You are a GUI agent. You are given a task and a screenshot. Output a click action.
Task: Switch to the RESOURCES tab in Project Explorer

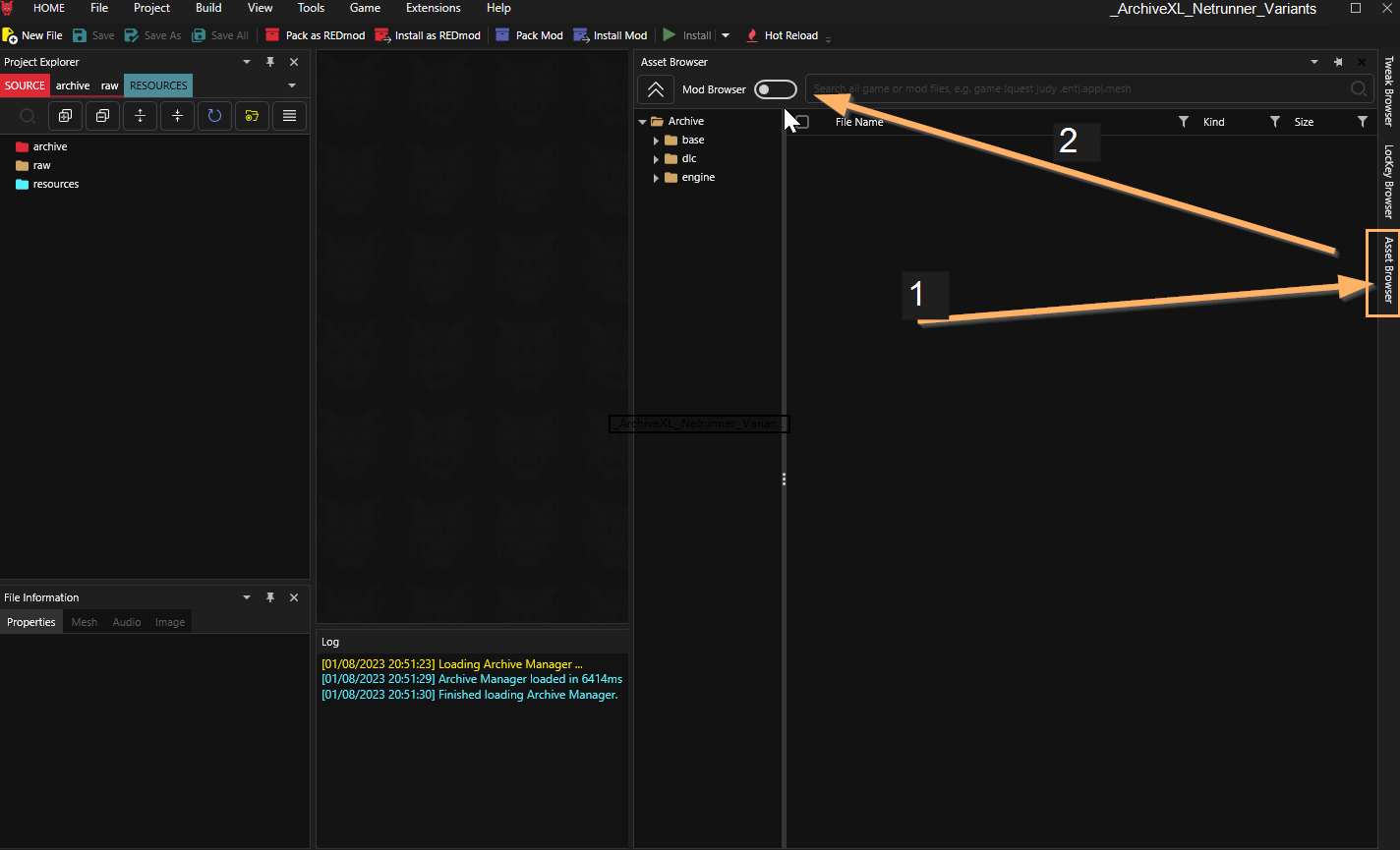click(x=158, y=85)
